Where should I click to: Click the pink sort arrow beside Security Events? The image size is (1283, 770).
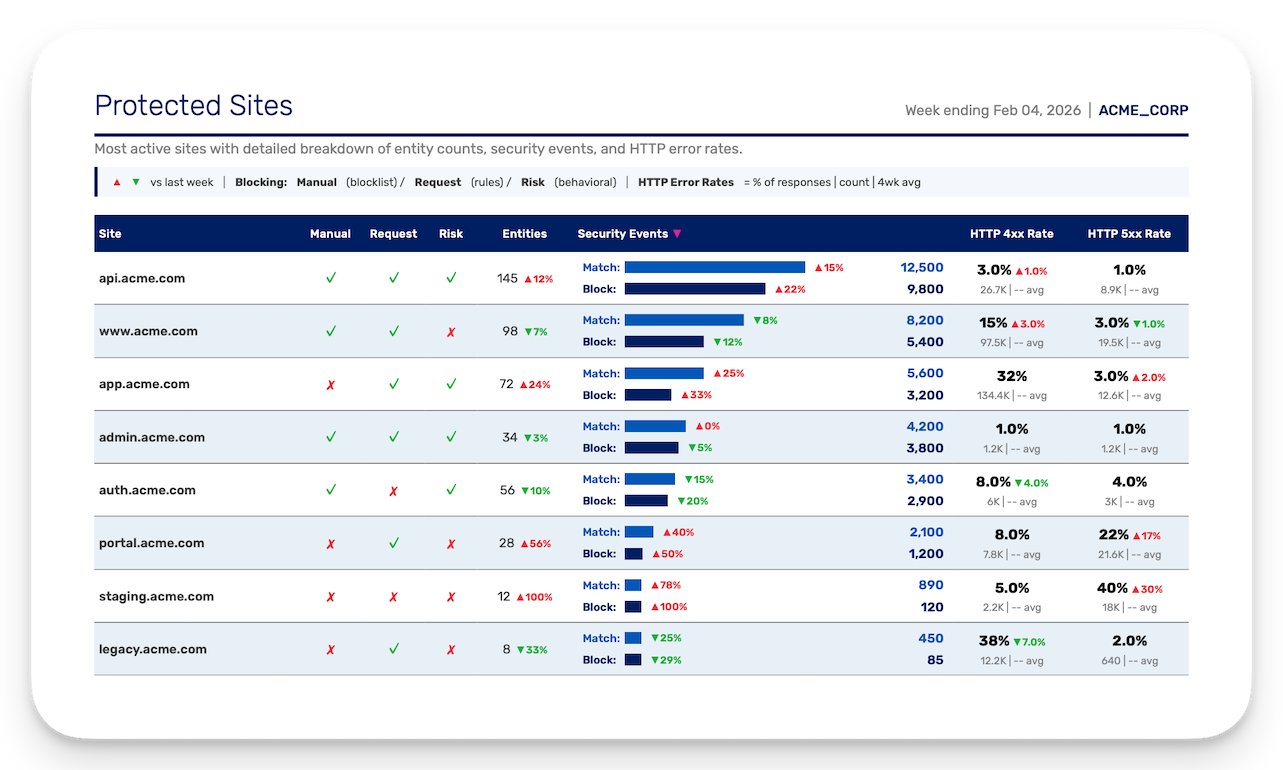tap(677, 234)
